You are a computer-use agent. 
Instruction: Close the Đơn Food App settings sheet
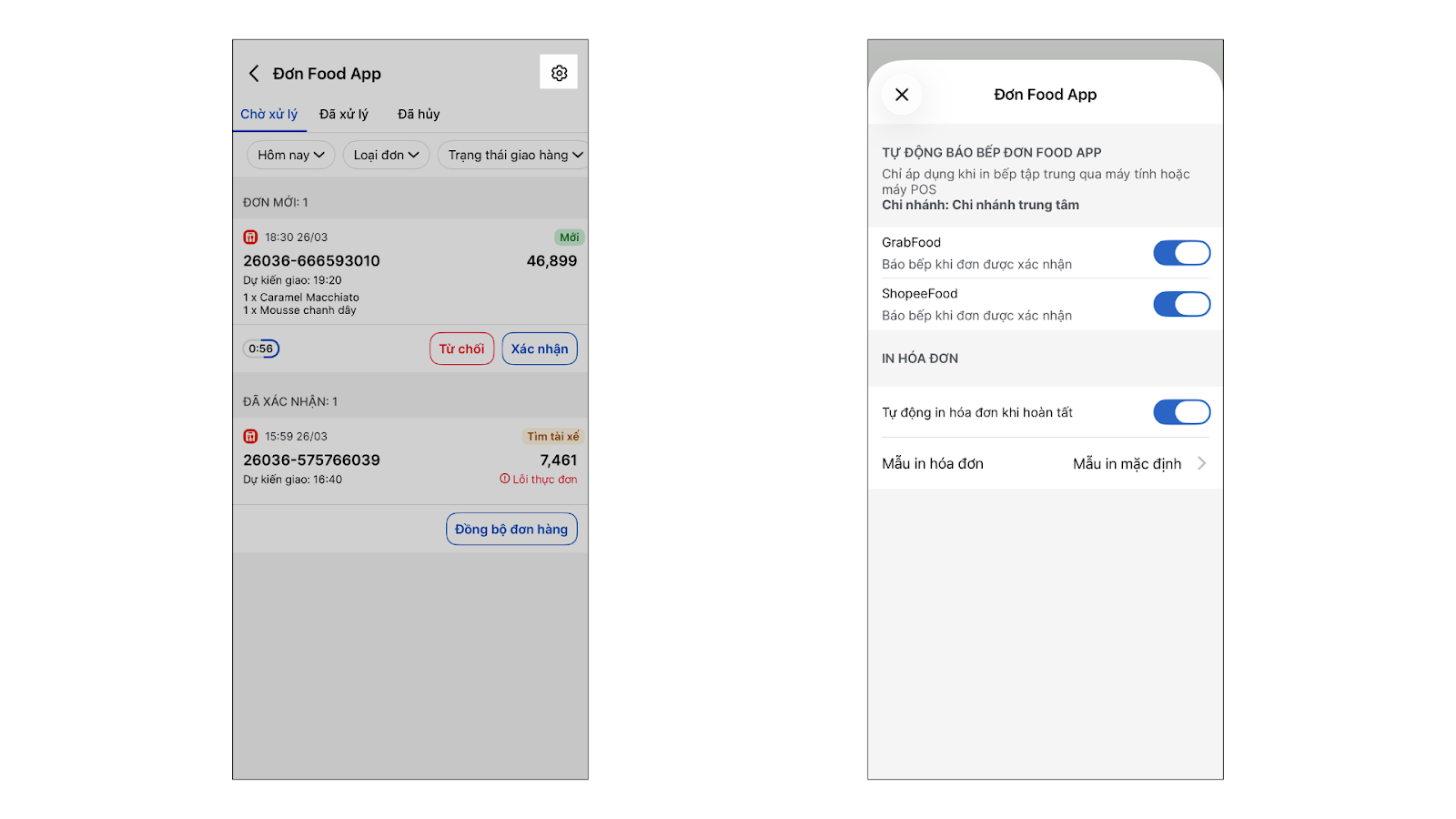[902, 95]
